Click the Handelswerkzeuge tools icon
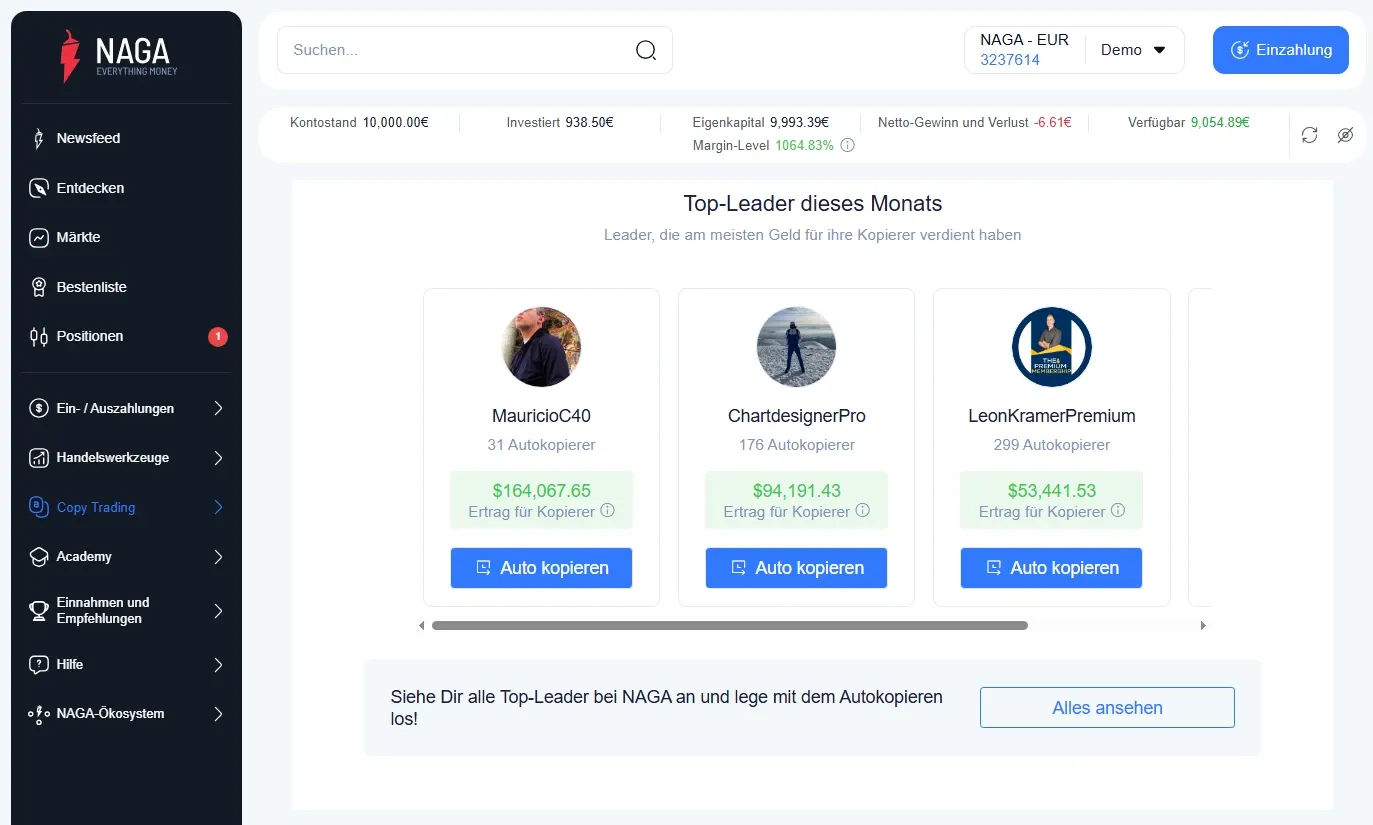 pos(39,458)
